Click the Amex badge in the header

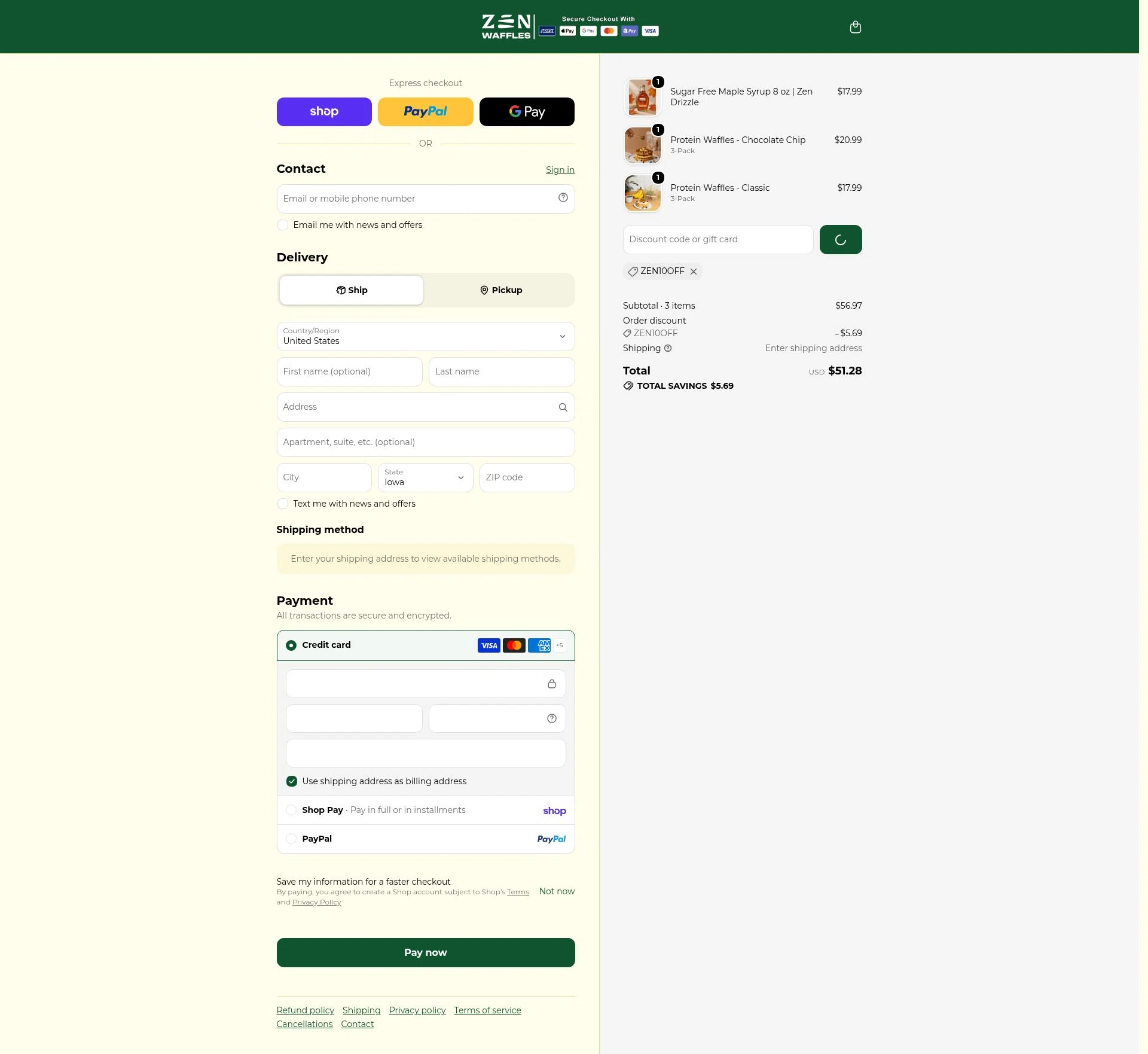coord(547,31)
